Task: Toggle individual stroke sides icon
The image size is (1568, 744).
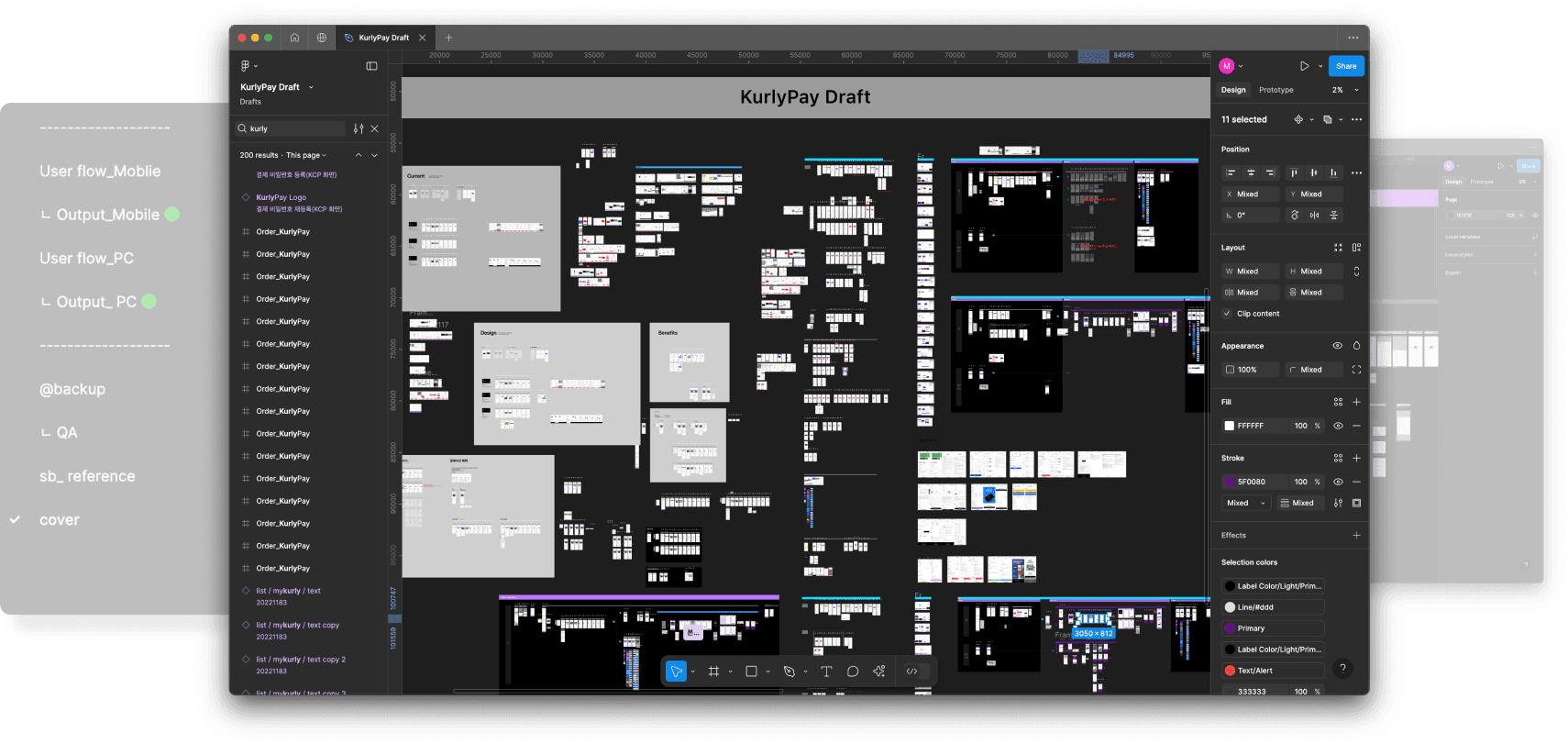Action: [x=1356, y=503]
